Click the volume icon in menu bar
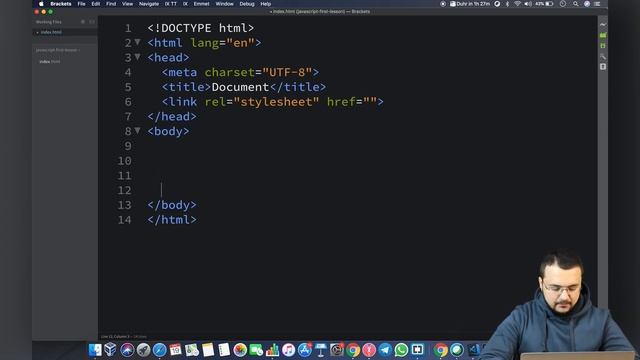This screenshot has height=360, width=640. click(528, 4)
